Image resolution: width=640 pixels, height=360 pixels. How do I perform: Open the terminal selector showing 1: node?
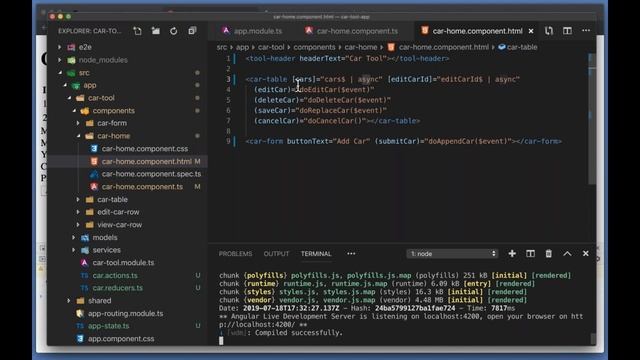pos(452,254)
